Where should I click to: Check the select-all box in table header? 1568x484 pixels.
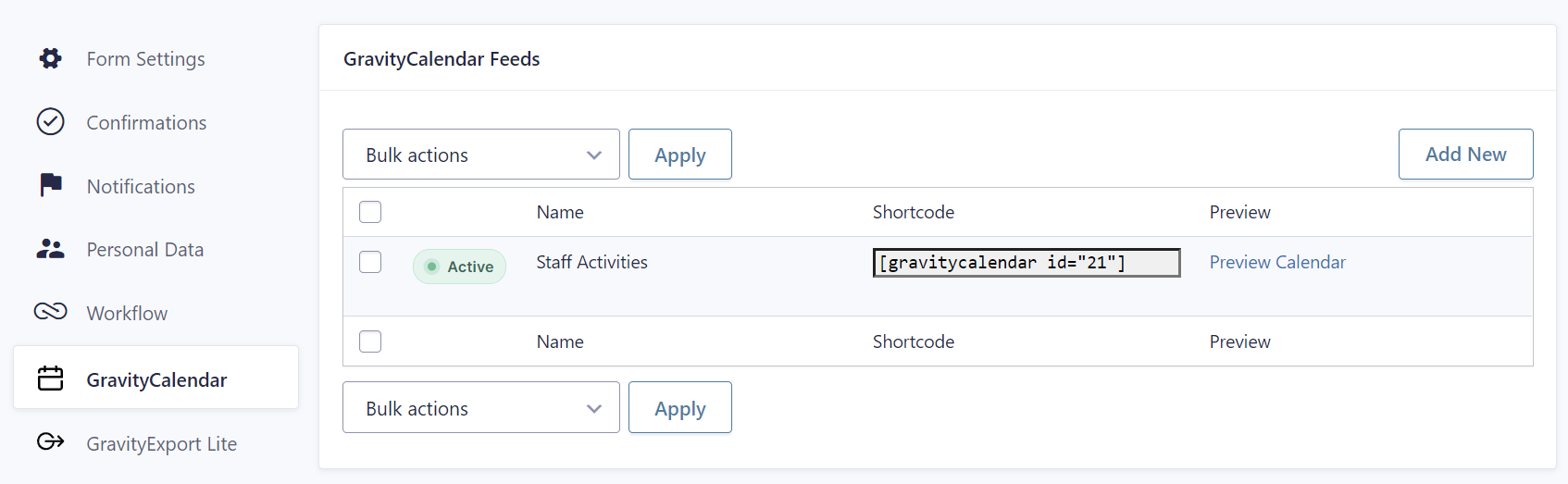coord(370,212)
